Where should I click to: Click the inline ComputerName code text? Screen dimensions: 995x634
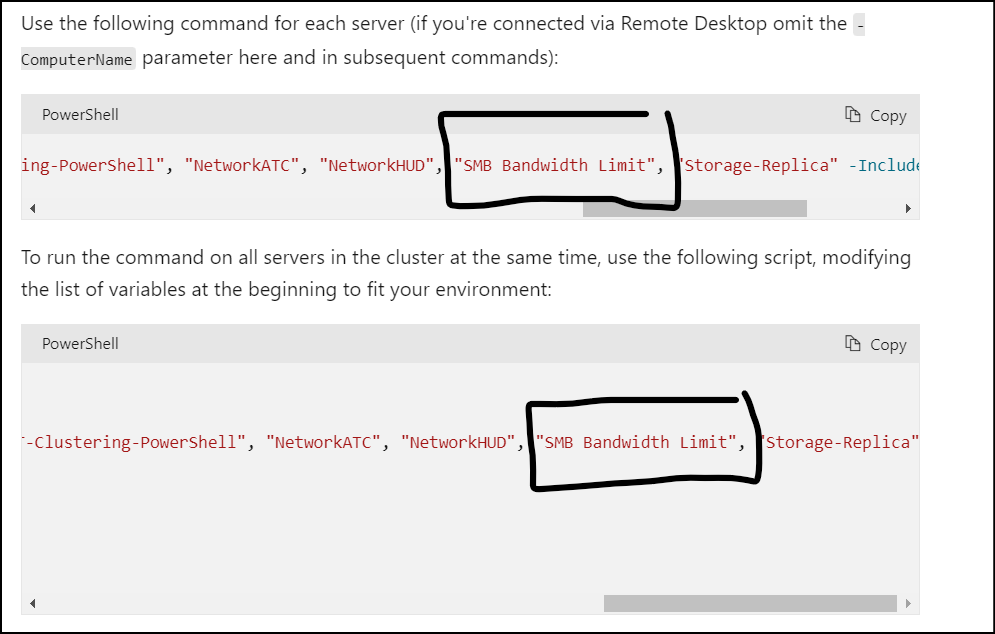77,60
